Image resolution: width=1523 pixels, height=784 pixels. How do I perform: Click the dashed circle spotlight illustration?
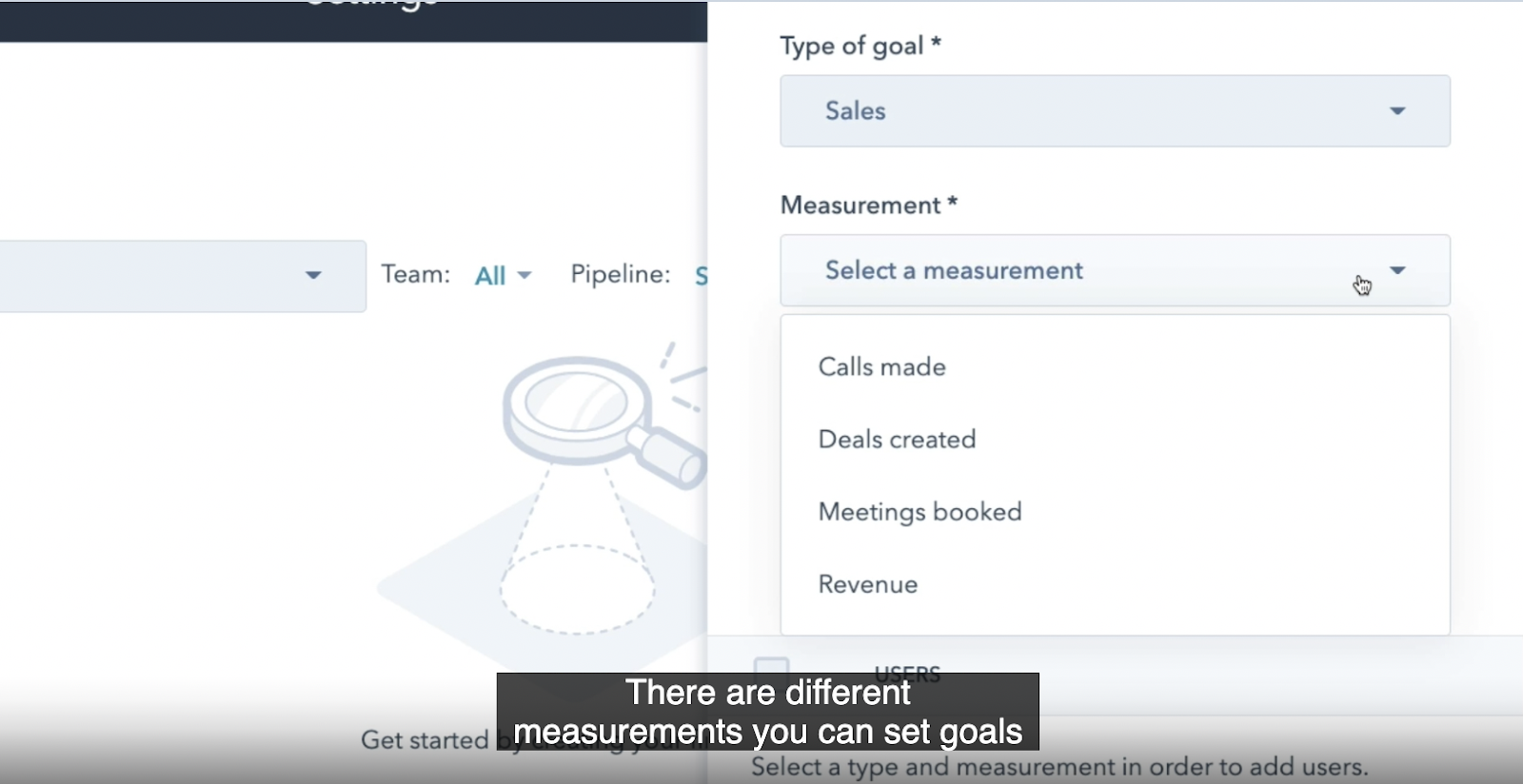click(577, 589)
